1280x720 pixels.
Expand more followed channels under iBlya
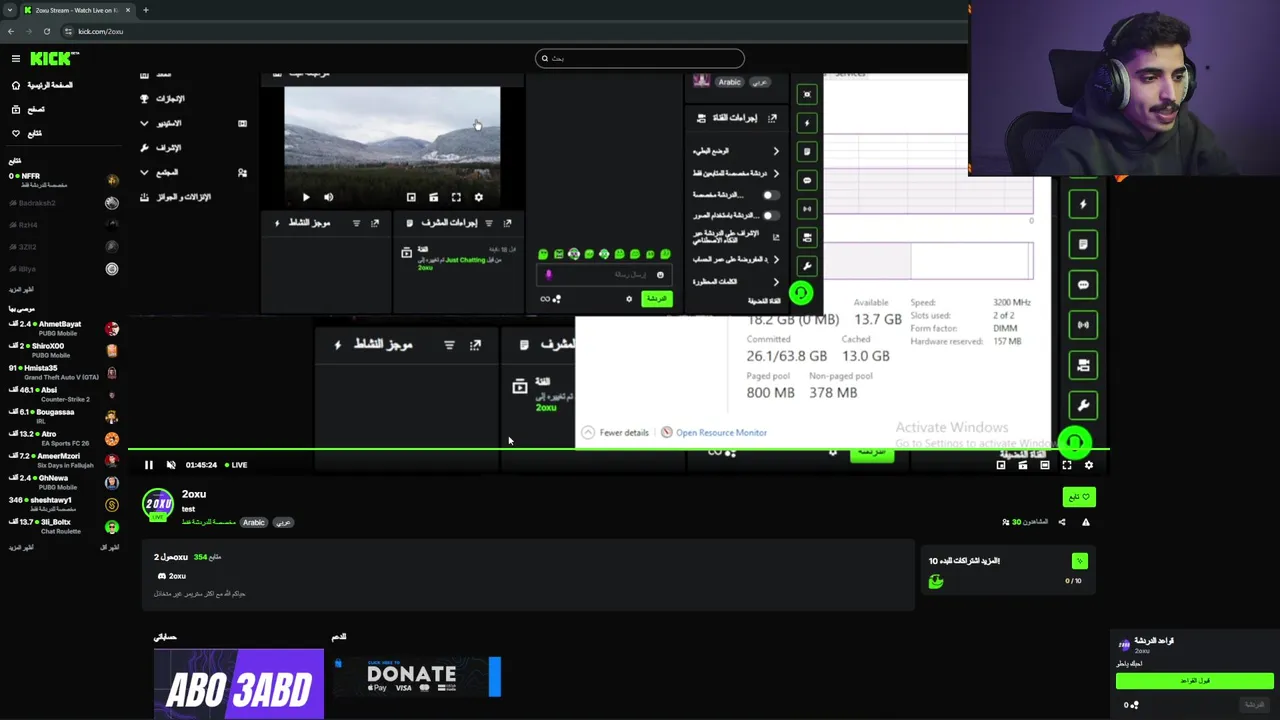(x=21, y=289)
